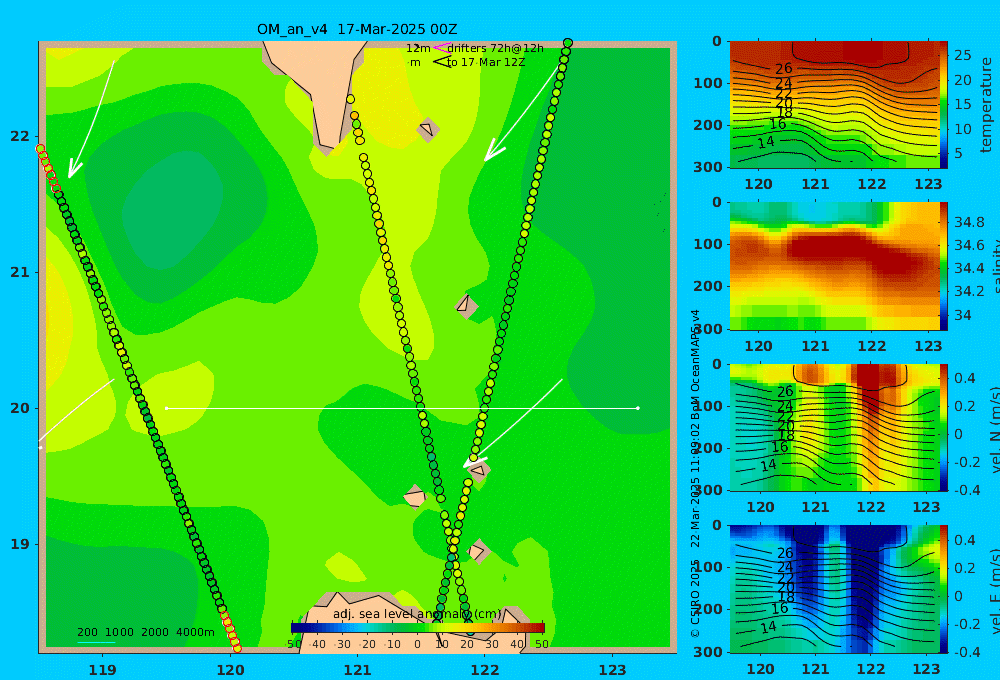Viewport: 1000px width, 680px height.
Task: Select the 'drifters 72h@12h' legend text
Action: coord(495,48)
